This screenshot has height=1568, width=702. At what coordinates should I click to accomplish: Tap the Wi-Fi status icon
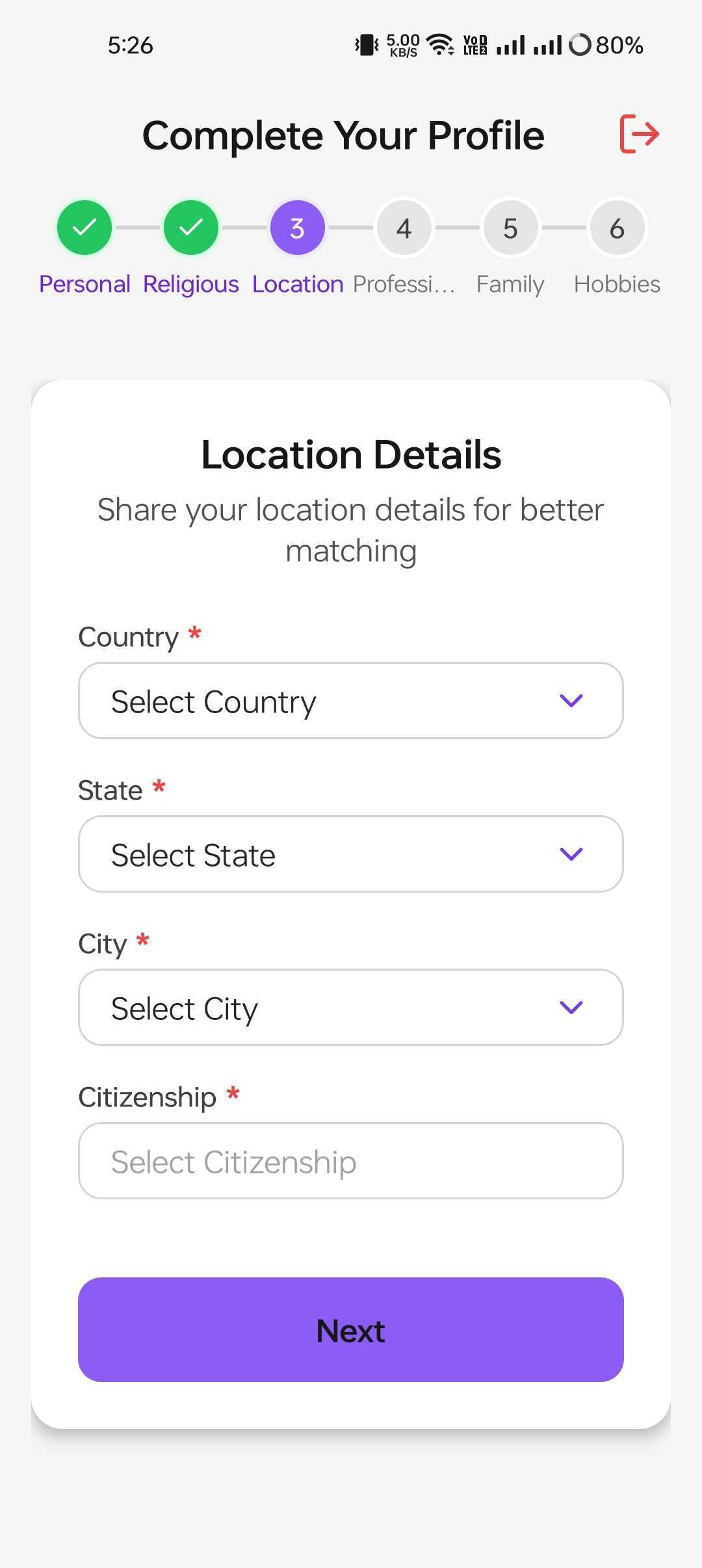tap(440, 45)
